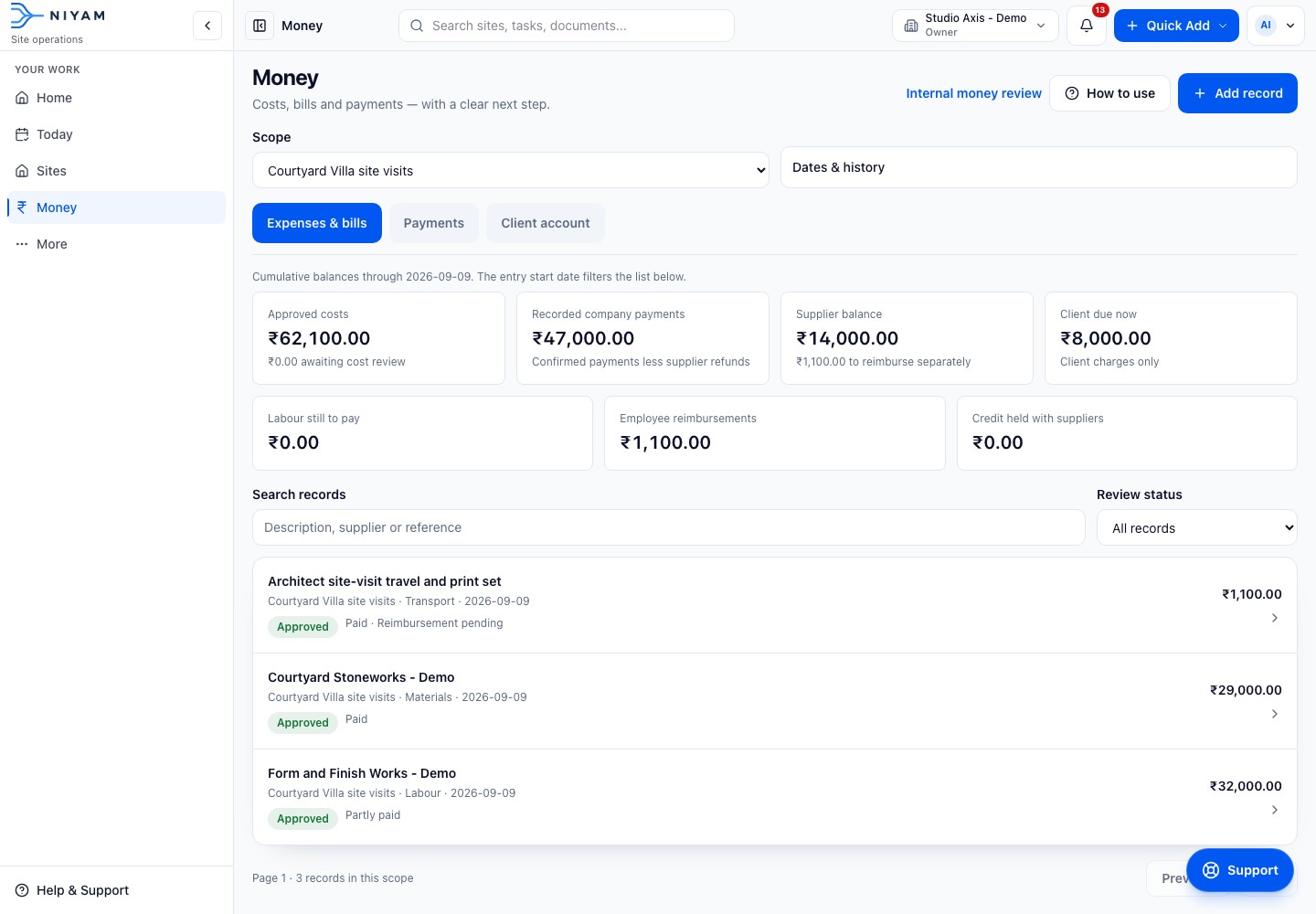
Task: Open Today in the sidebar
Action: pyautogui.click(x=116, y=134)
